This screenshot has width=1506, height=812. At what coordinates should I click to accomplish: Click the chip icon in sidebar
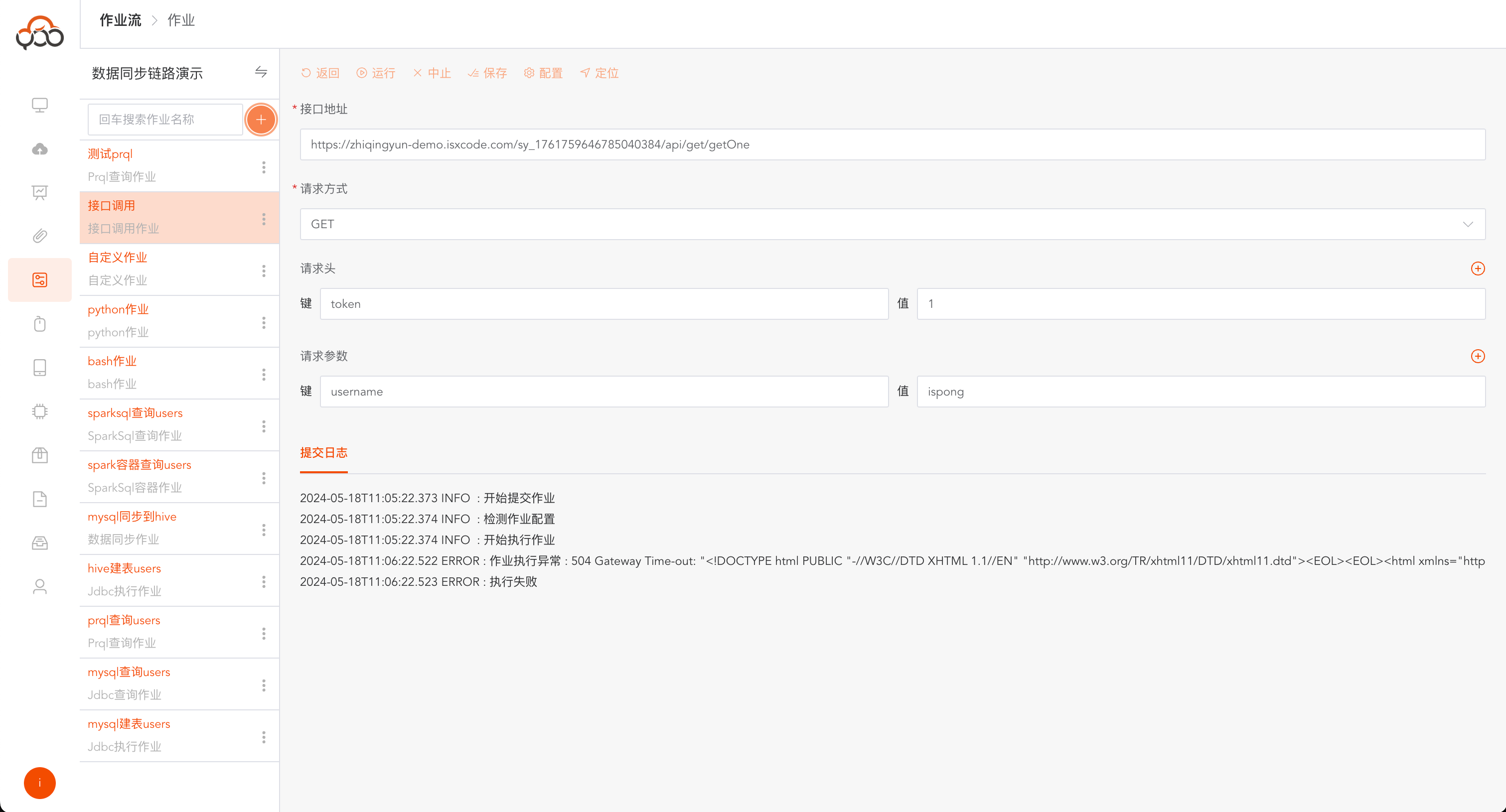click(x=40, y=411)
